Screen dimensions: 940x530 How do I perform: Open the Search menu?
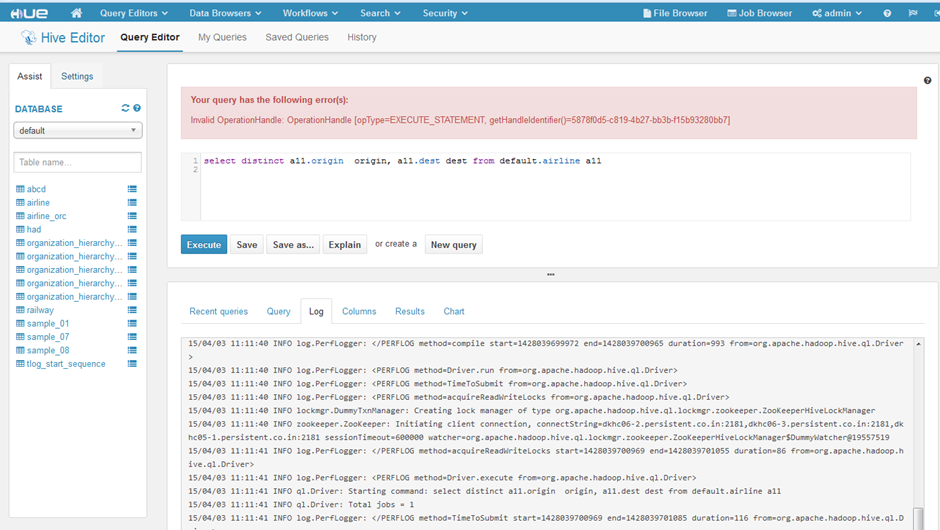tap(380, 13)
